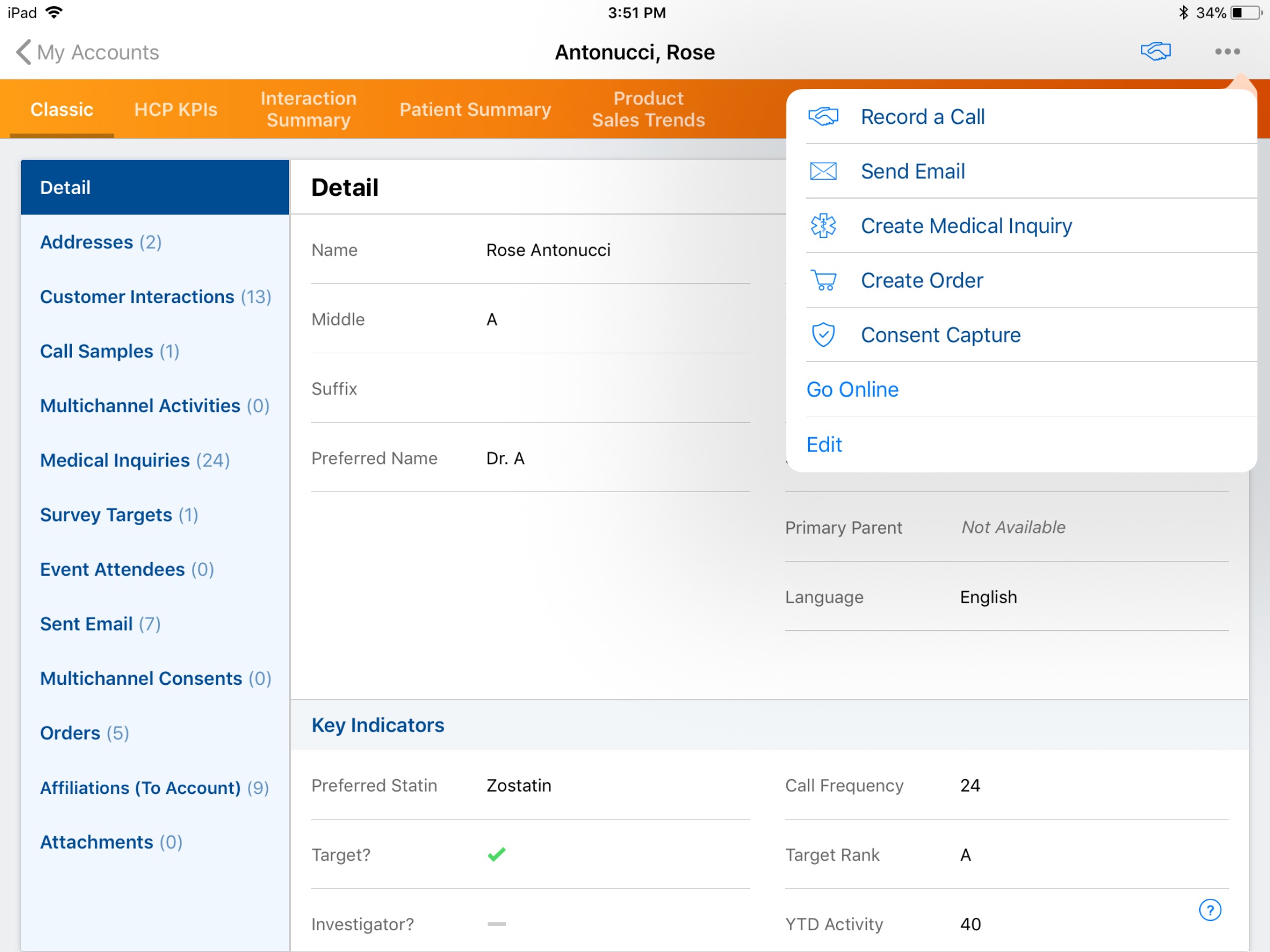Switch to the HCP KPIs tab
The width and height of the screenshot is (1270, 952).
(176, 109)
